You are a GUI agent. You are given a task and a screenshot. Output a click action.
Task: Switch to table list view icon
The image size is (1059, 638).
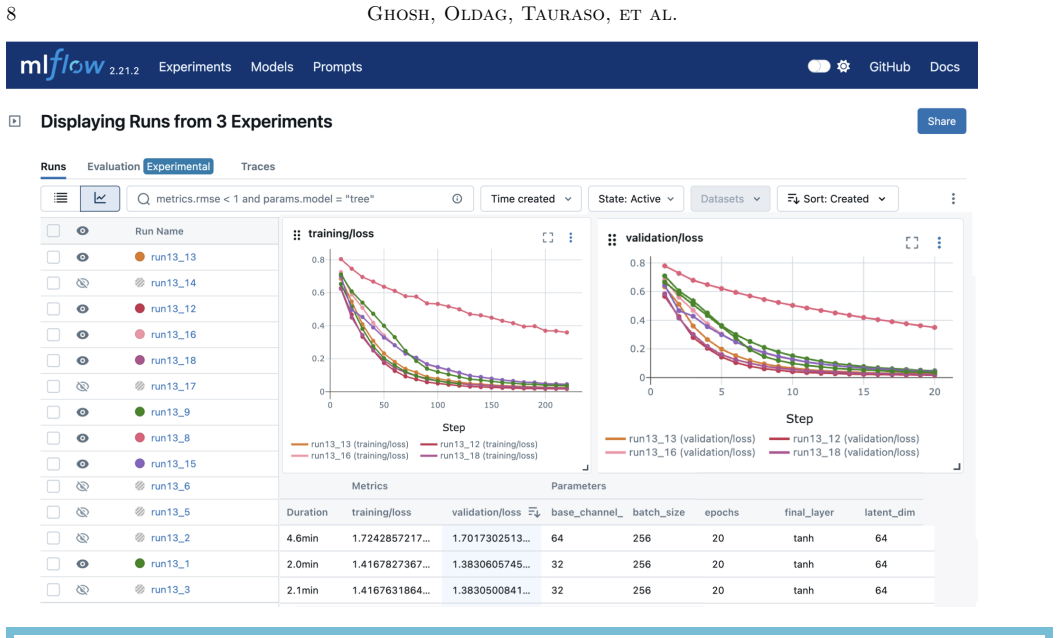click(x=60, y=198)
